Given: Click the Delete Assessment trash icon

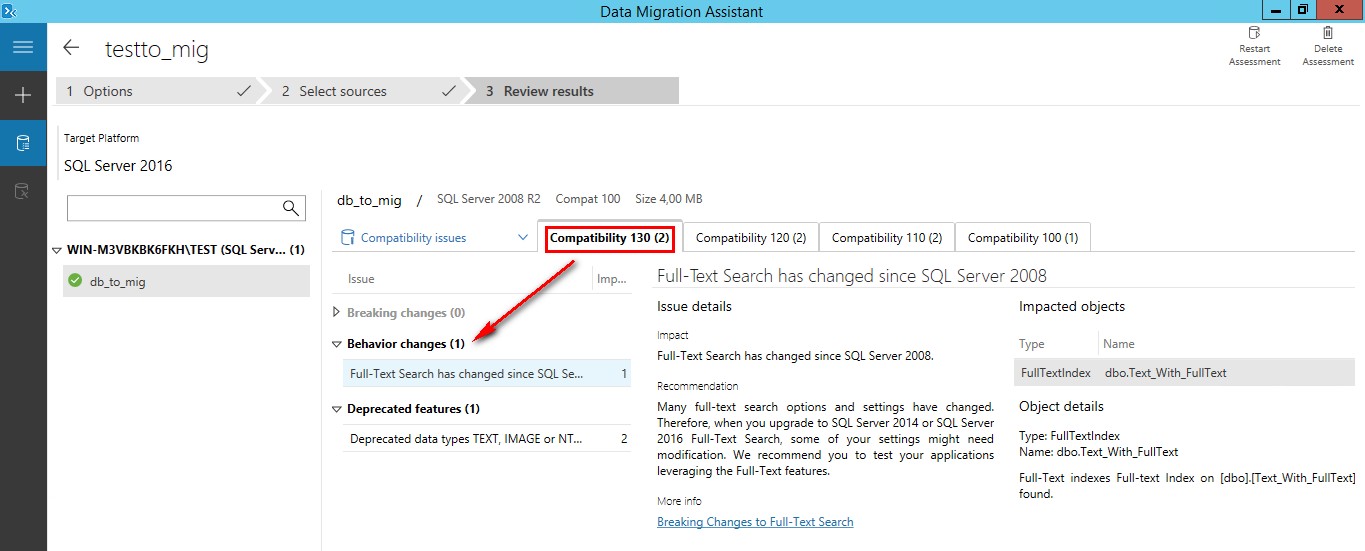Looking at the screenshot, I should (1328, 33).
